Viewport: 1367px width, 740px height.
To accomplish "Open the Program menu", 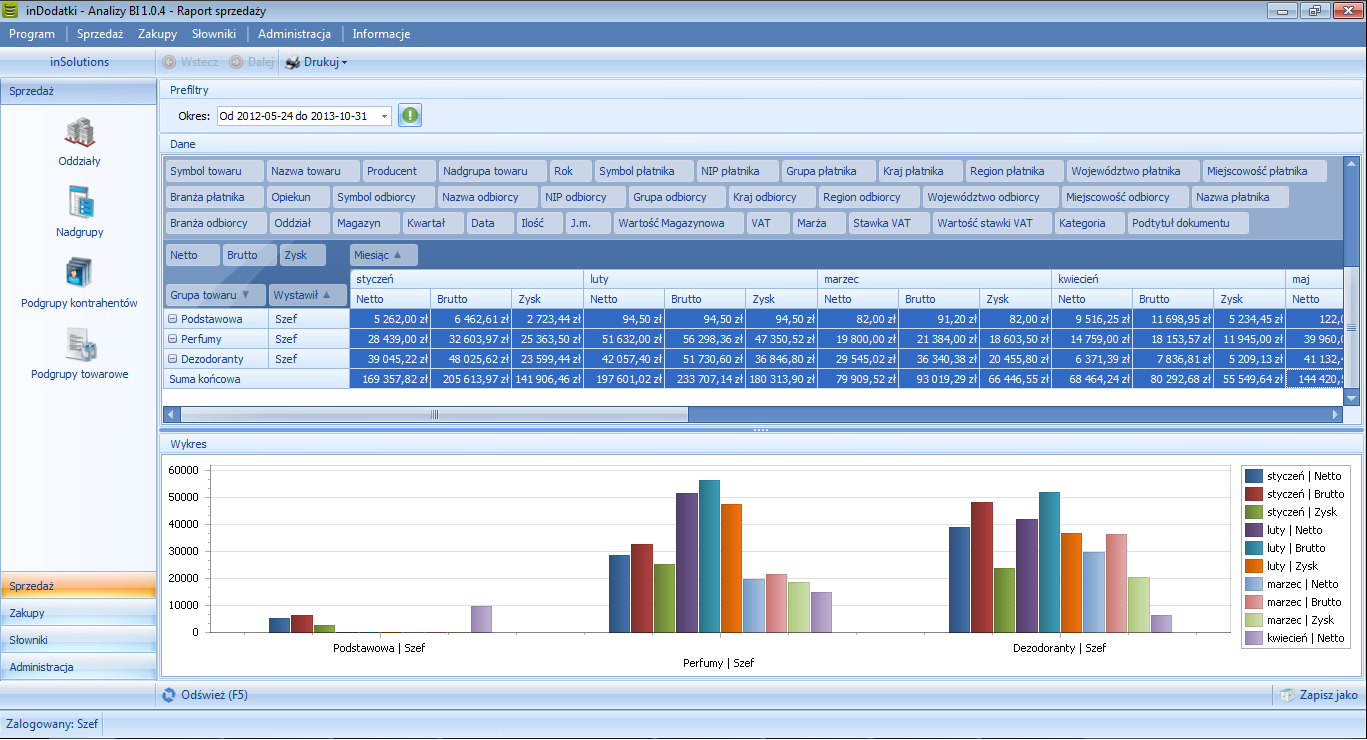I will tap(32, 34).
